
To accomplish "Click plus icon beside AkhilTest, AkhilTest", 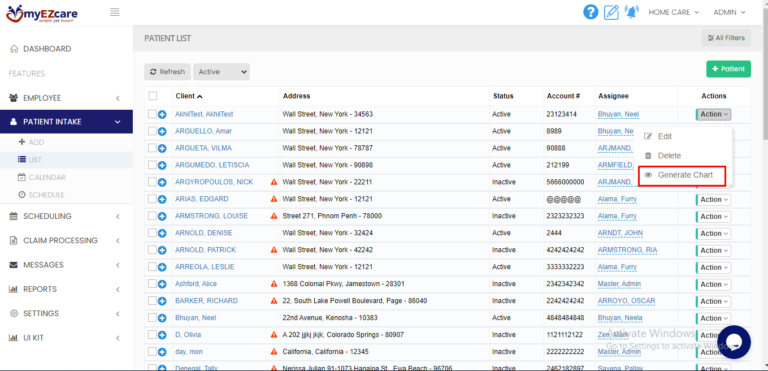I will [x=162, y=114].
